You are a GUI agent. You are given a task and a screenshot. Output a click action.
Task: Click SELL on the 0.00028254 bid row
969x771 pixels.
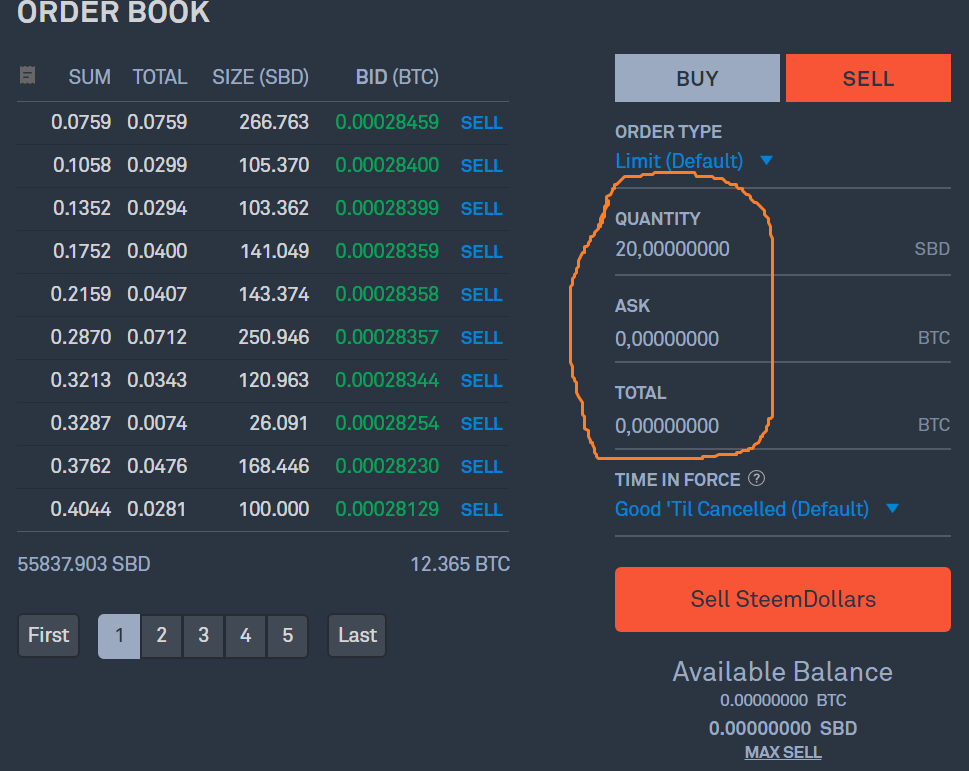coord(481,424)
